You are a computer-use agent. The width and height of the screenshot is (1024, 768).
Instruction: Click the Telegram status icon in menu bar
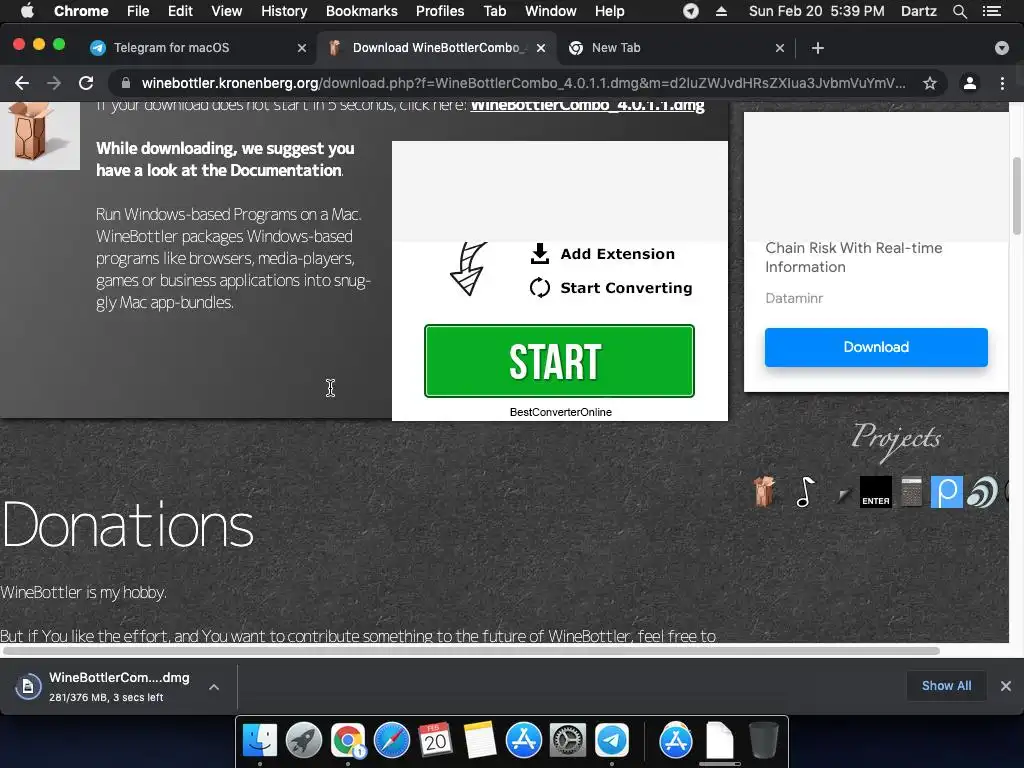coord(690,11)
